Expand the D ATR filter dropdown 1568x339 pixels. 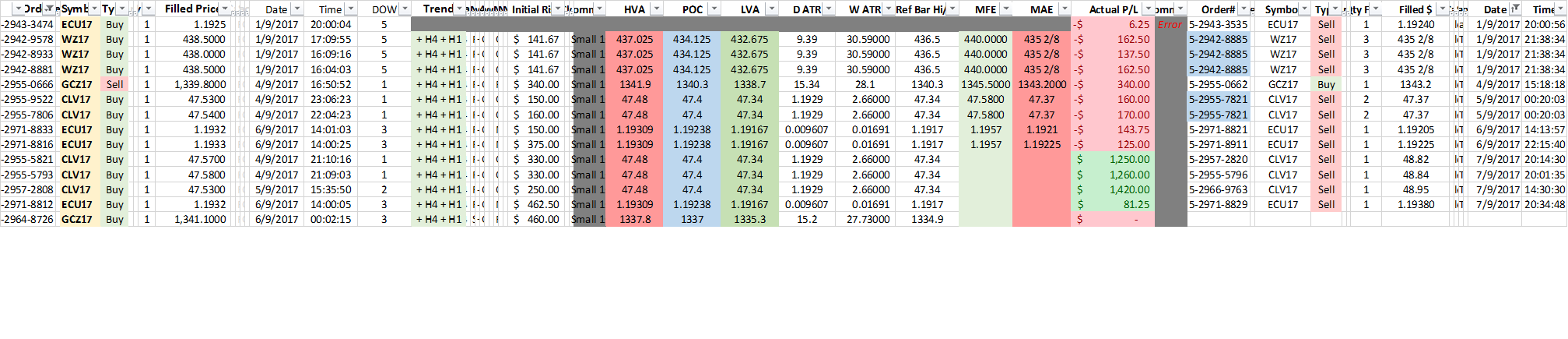click(x=829, y=9)
